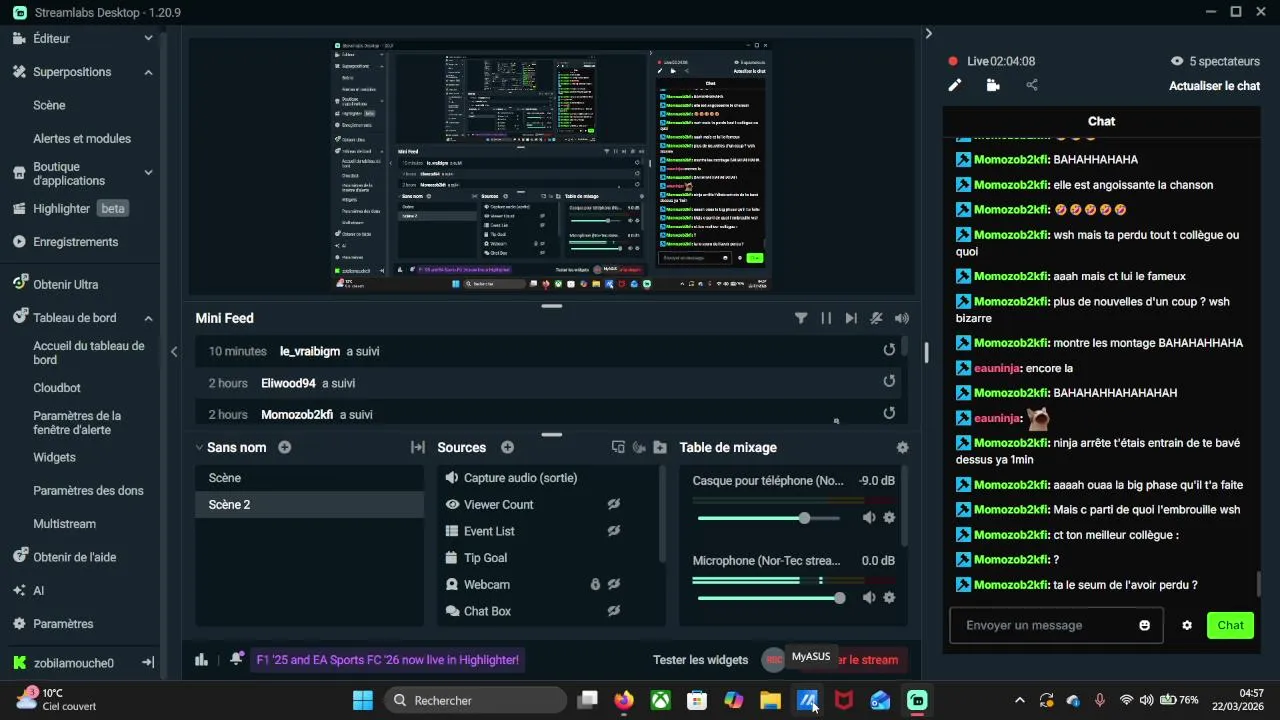Collapse the Éditeur sidebar section
1280x720 pixels.
pos(148,38)
